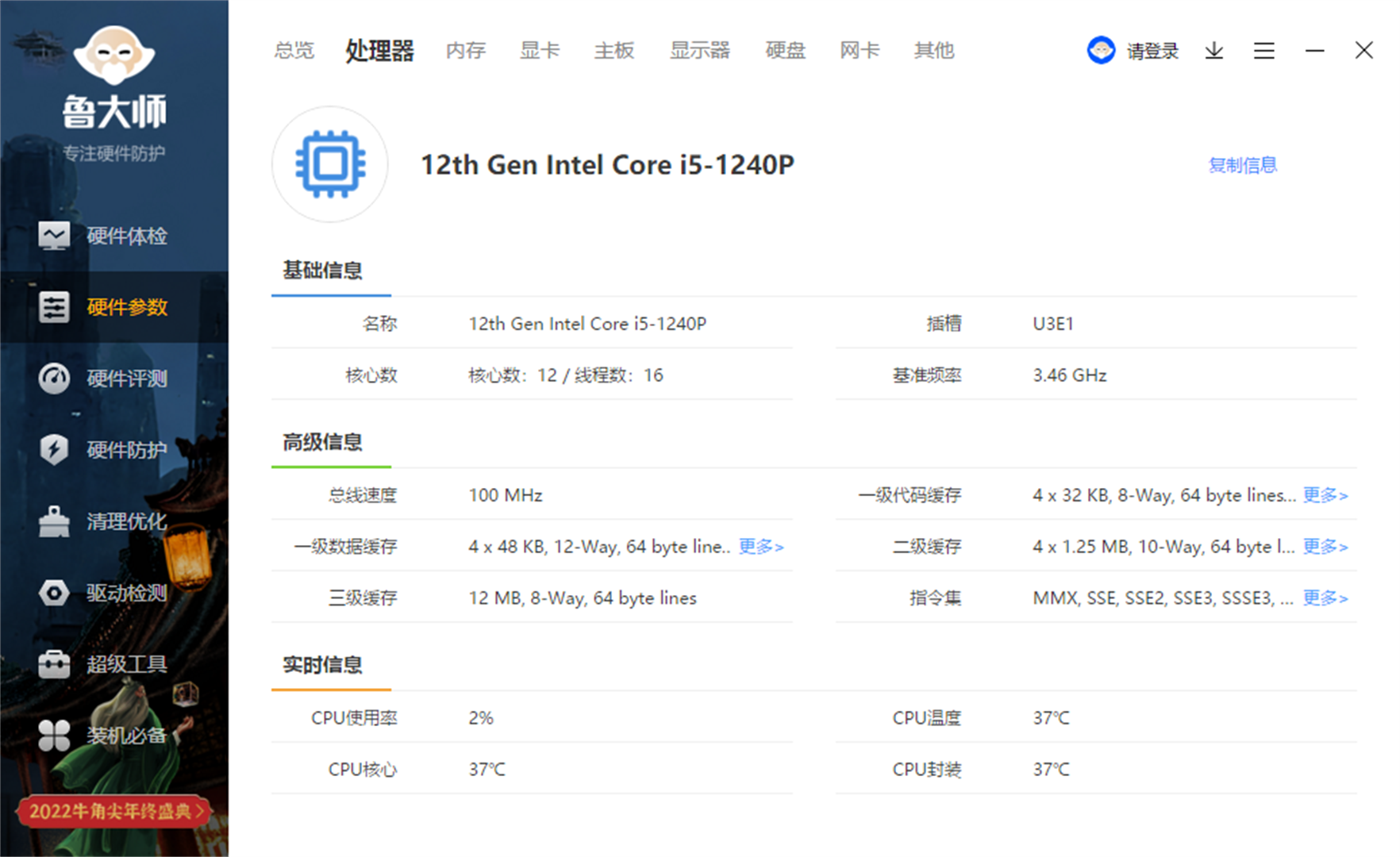Select the 清理优化 sidebar label

tap(127, 521)
